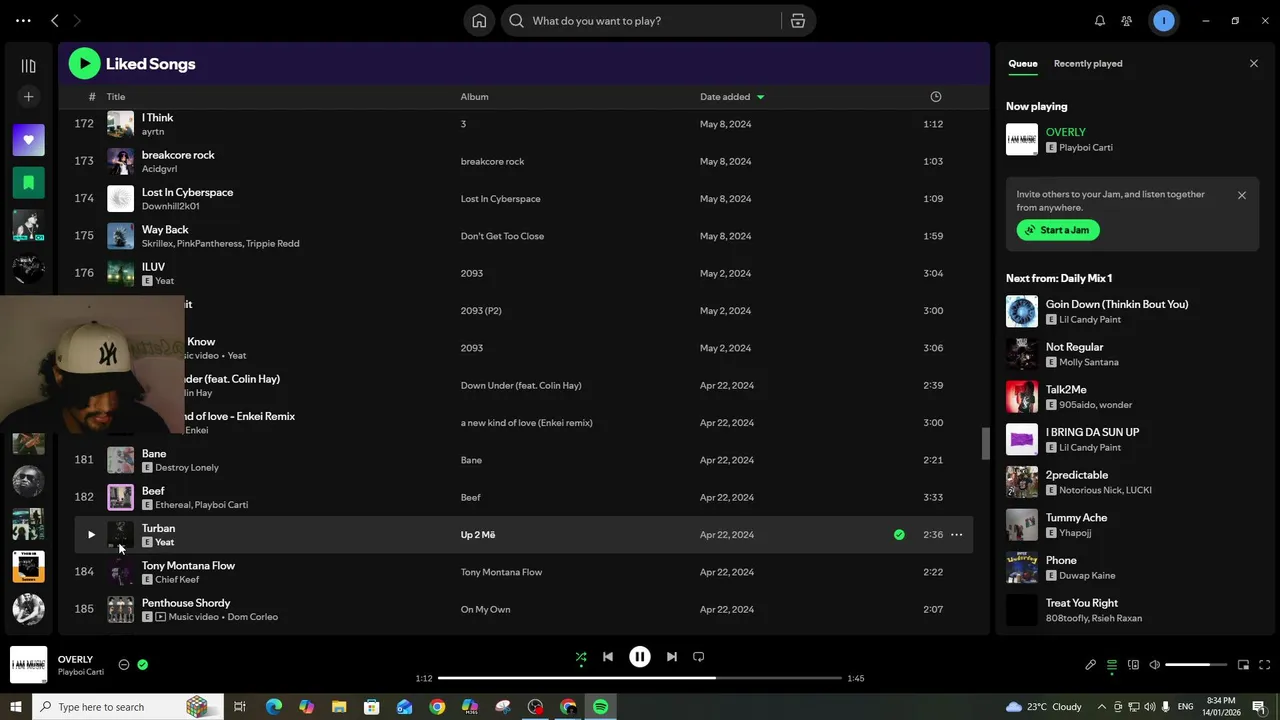Open the three-dot app menu

[23, 21]
